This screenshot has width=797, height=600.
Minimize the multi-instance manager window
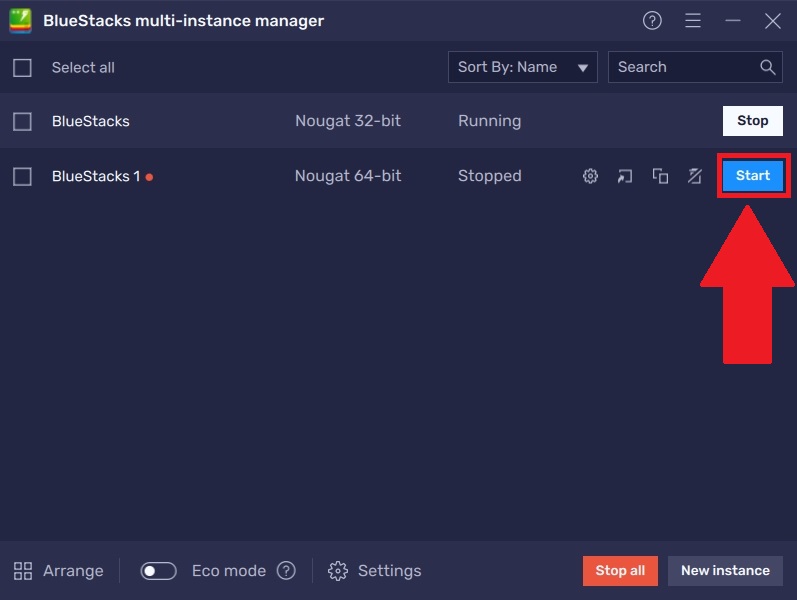pos(732,21)
